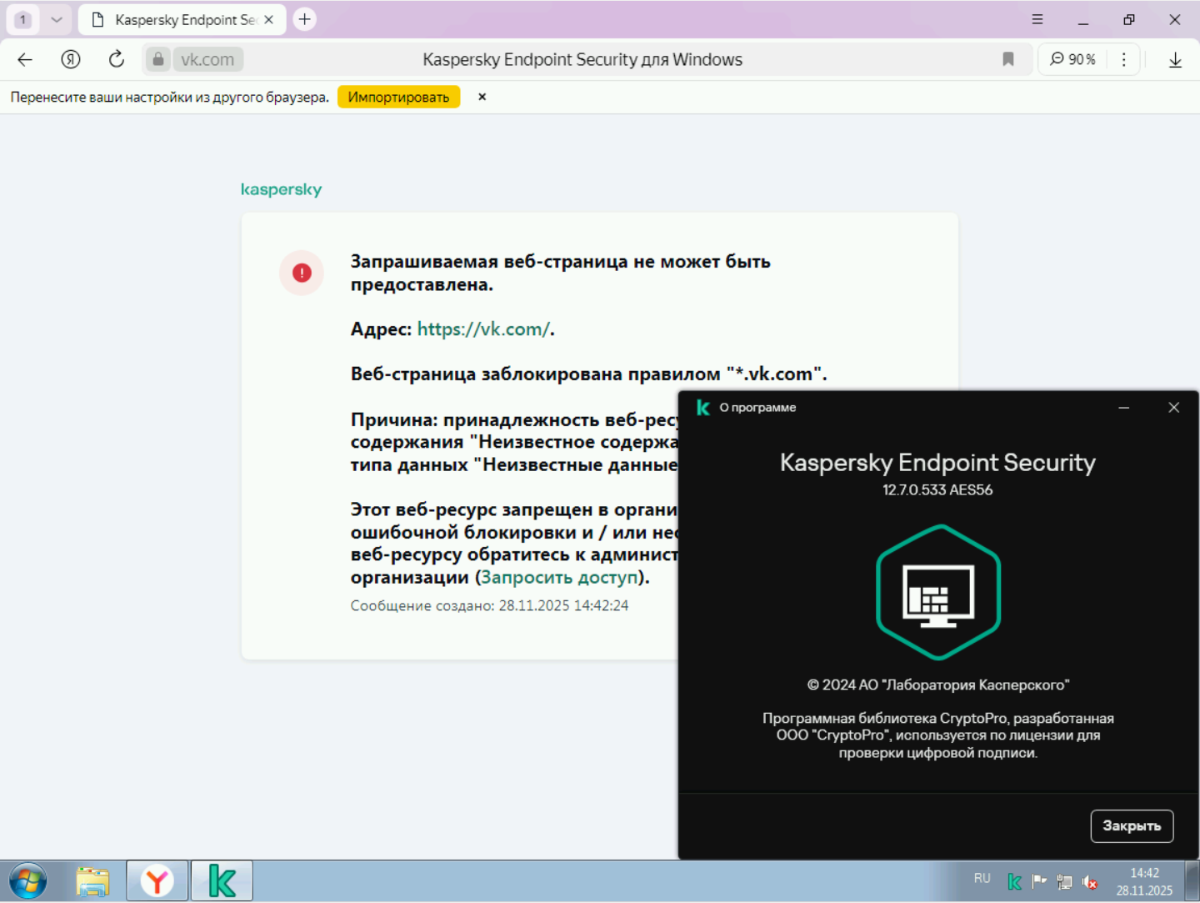Viewport: 1200px width, 903px height.
Task: Click the network tray icon
Action: pos(1064,882)
